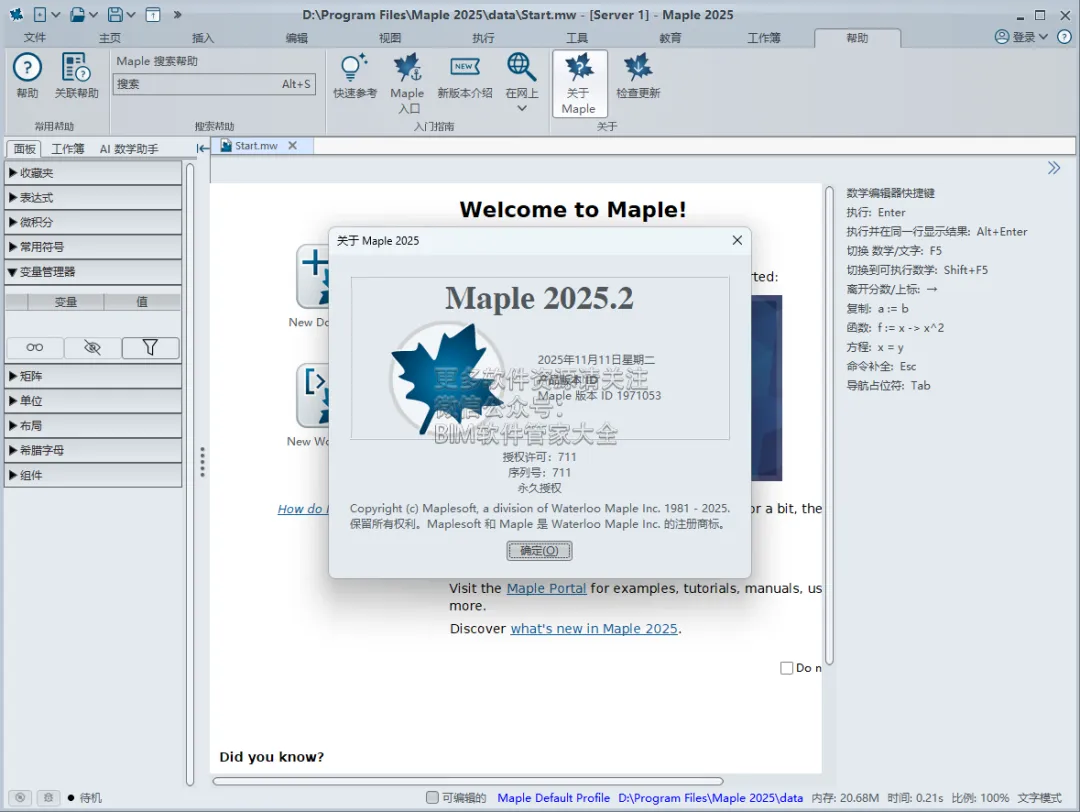The height and width of the screenshot is (812, 1080).
Task: Click the New Worksheet icon on start page
Action: pos(313,395)
